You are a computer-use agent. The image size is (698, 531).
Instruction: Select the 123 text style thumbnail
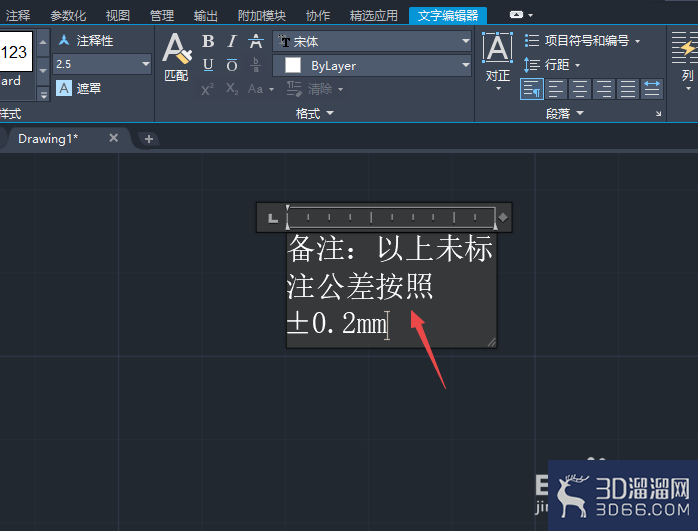click(15, 52)
